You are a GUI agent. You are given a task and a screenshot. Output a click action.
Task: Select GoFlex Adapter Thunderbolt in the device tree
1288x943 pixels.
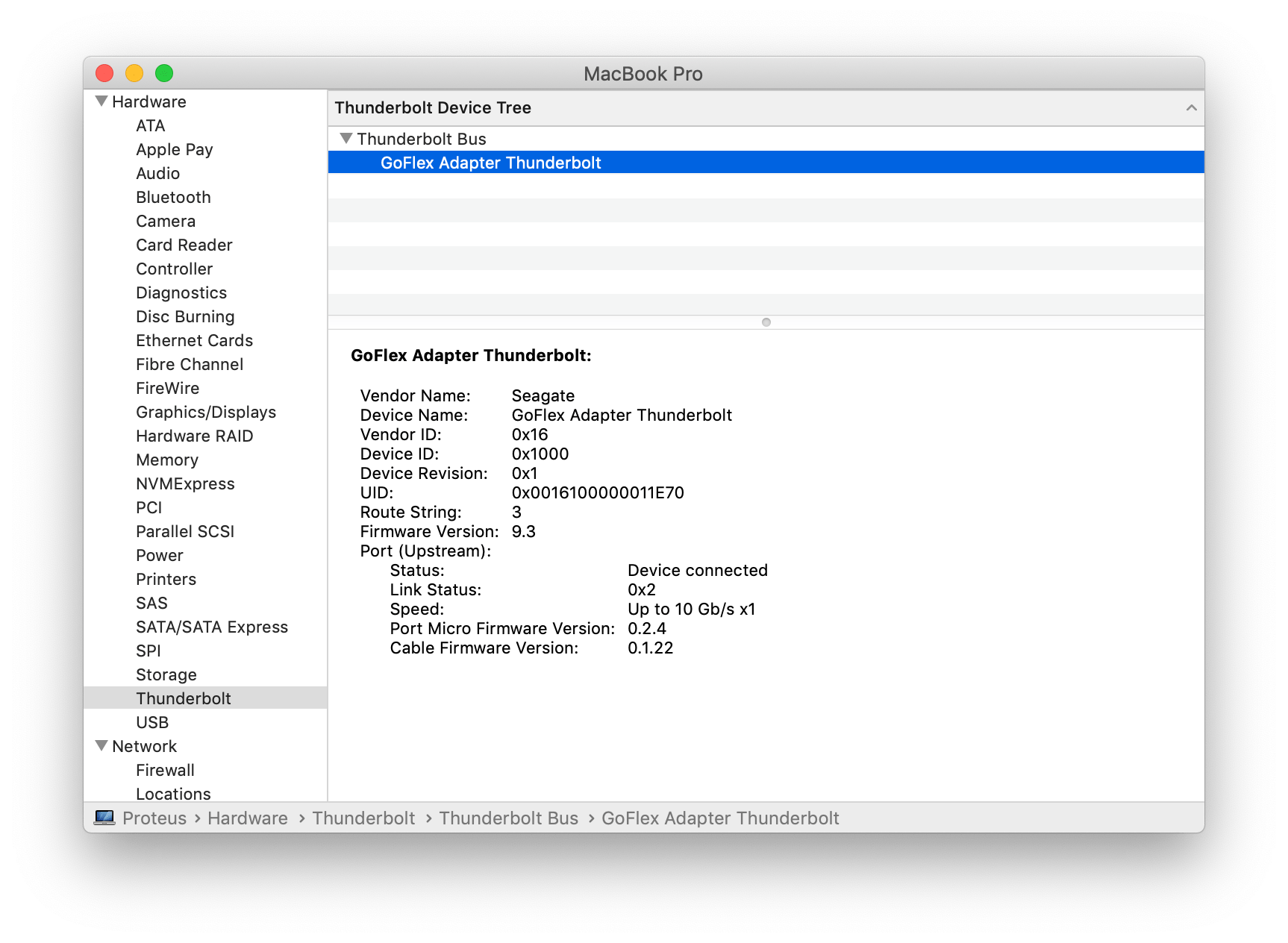pos(492,163)
